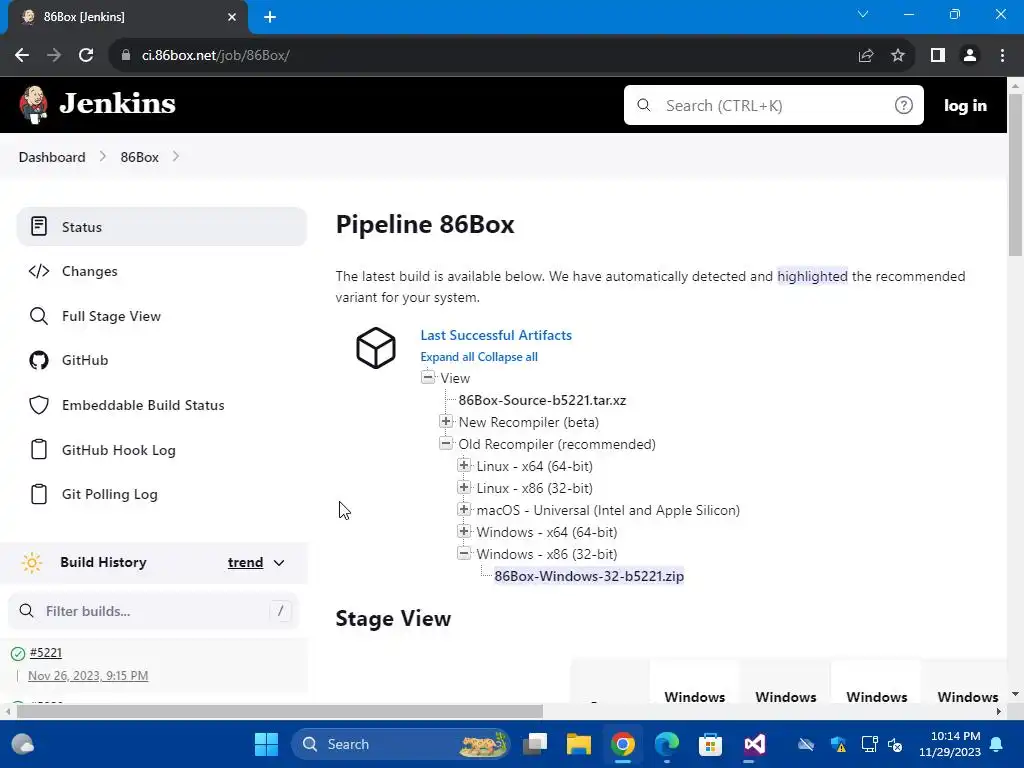Click the clipboard icon for Git Polling Log
The image size is (1024, 768).
click(x=39, y=494)
